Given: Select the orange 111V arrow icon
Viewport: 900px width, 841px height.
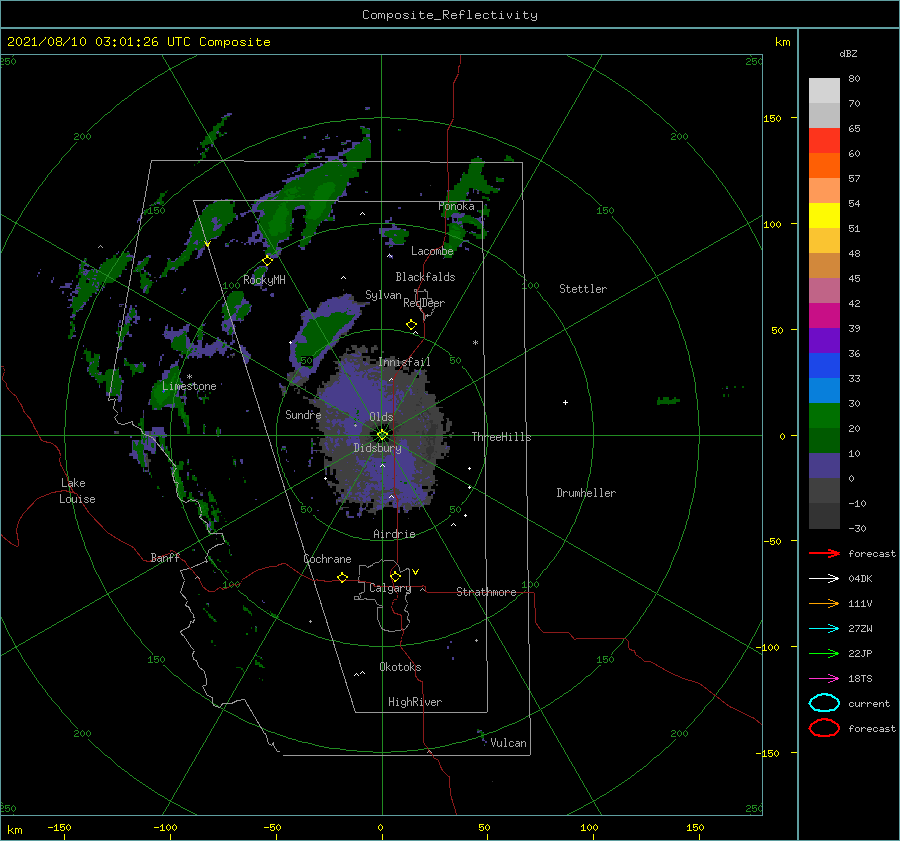Looking at the screenshot, I should tap(824, 603).
